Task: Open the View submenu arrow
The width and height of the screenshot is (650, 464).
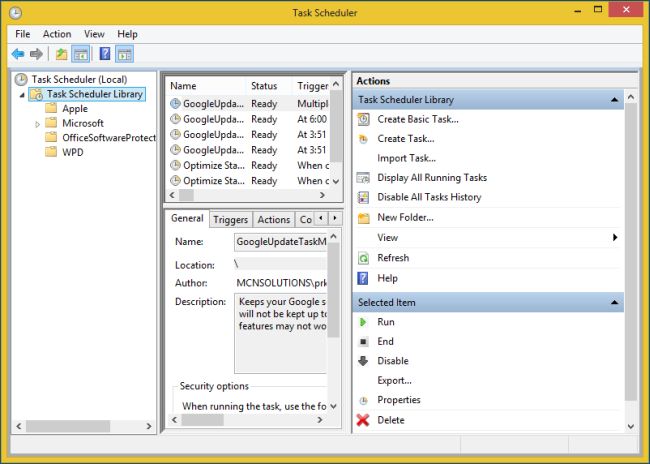Action: pyautogui.click(x=615, y=238)
